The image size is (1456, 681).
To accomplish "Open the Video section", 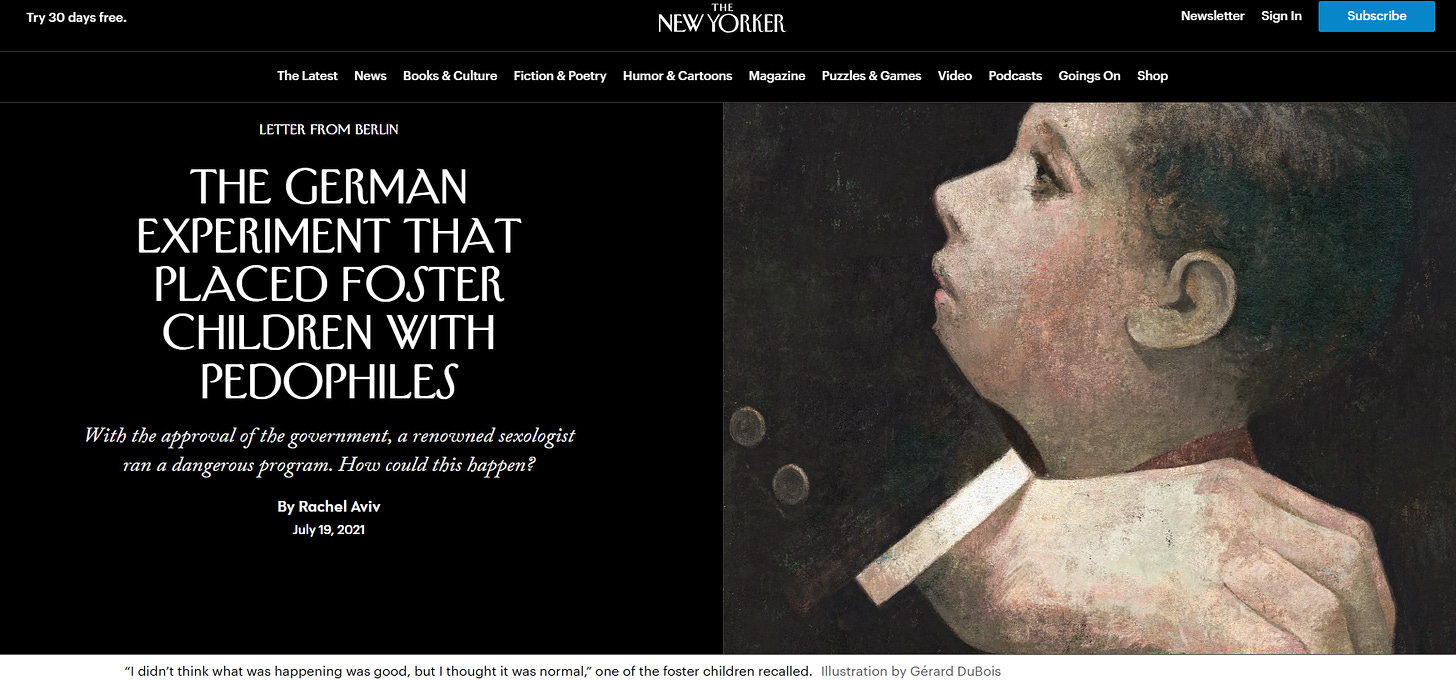I will 955,76.
